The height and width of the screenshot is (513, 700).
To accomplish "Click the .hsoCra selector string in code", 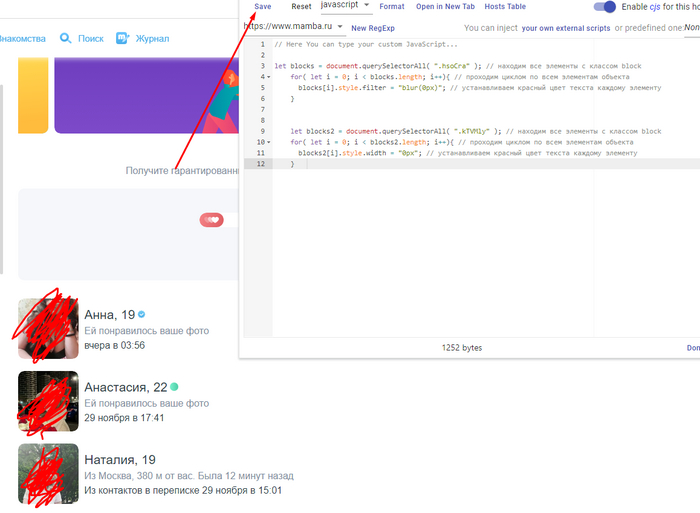I will click(452, 66).
